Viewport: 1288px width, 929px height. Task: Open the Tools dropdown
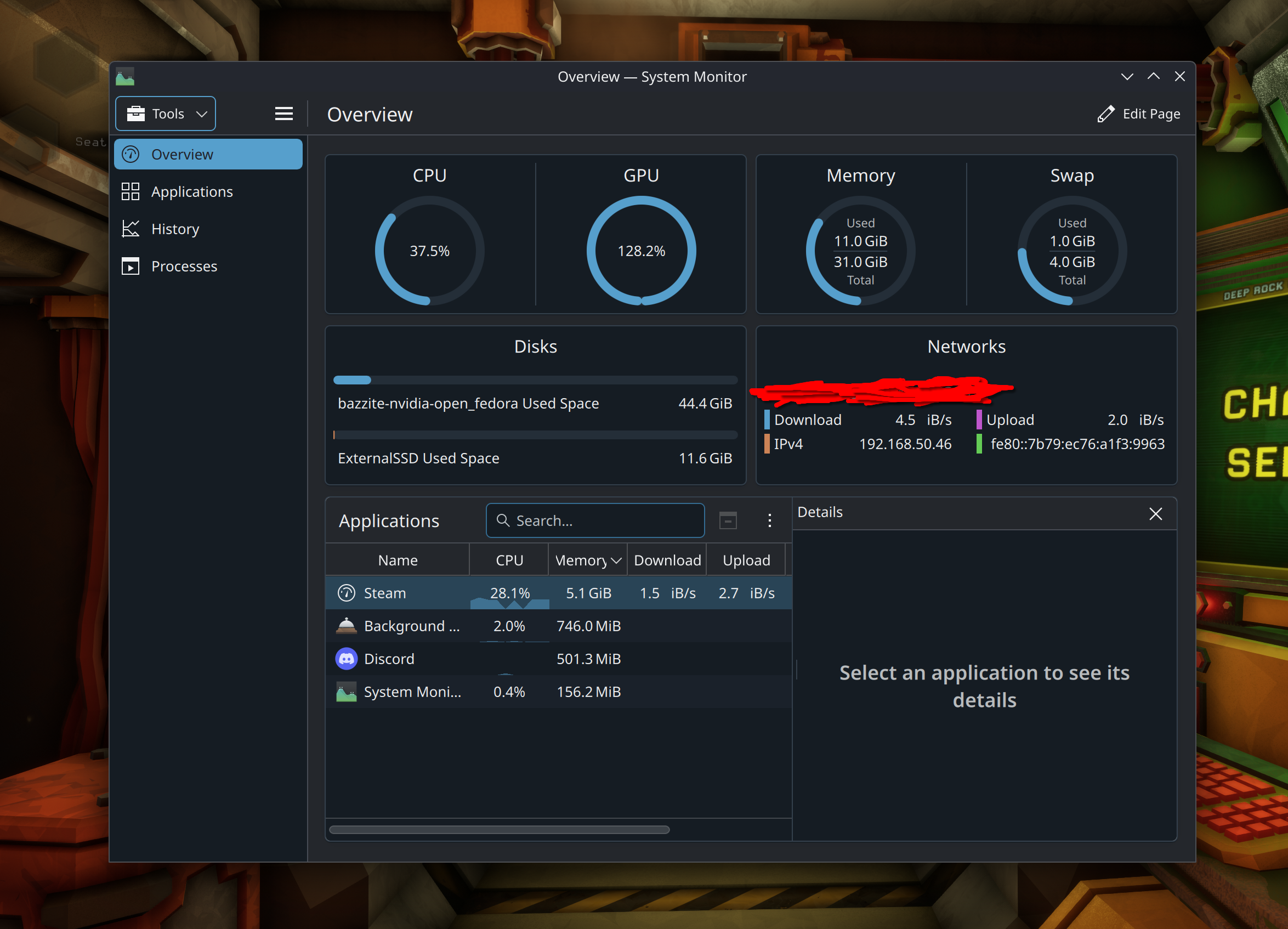coord(165,114)
